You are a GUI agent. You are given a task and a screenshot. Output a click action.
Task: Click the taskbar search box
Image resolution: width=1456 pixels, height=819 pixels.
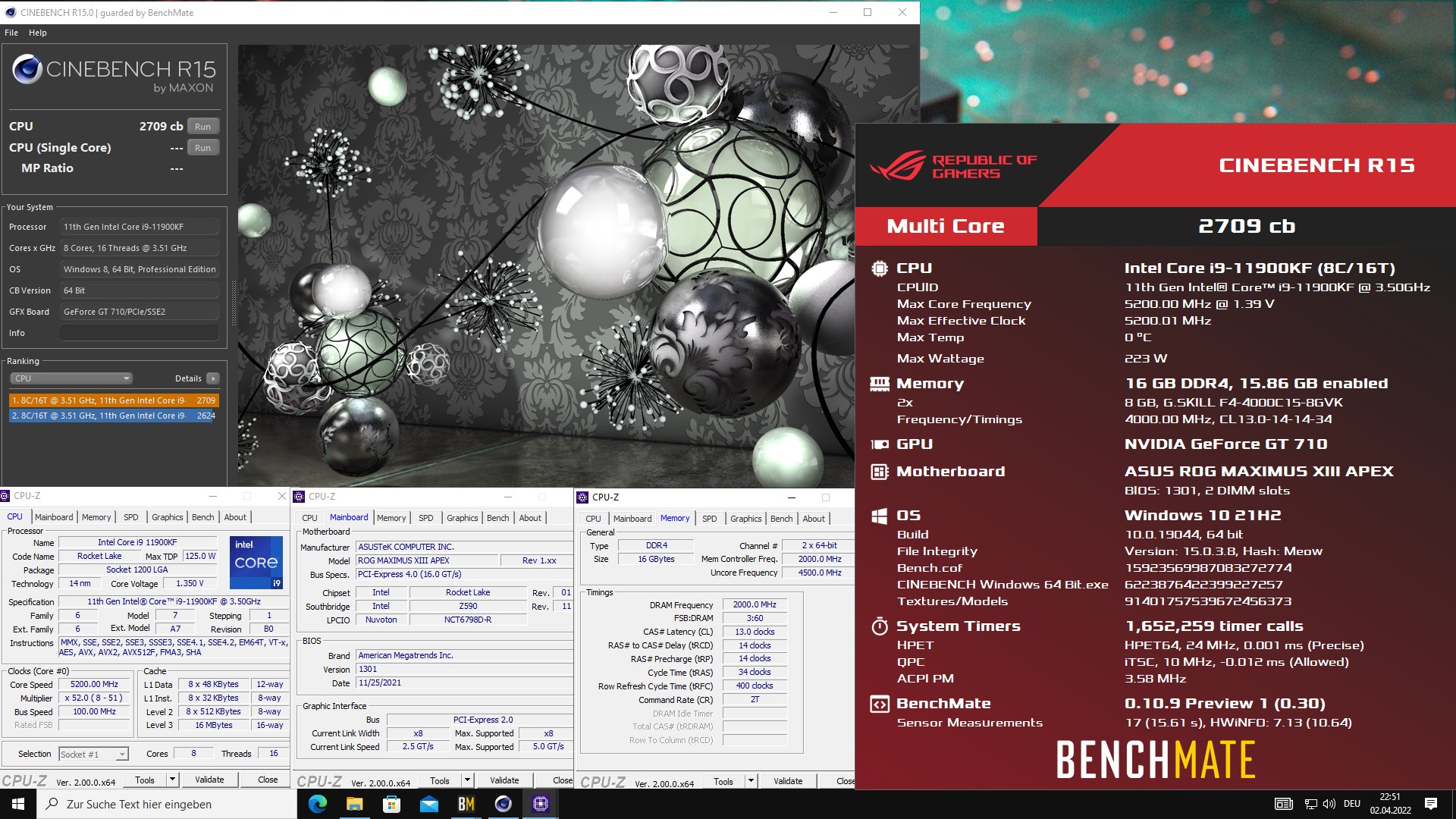[x=167, y=804]
